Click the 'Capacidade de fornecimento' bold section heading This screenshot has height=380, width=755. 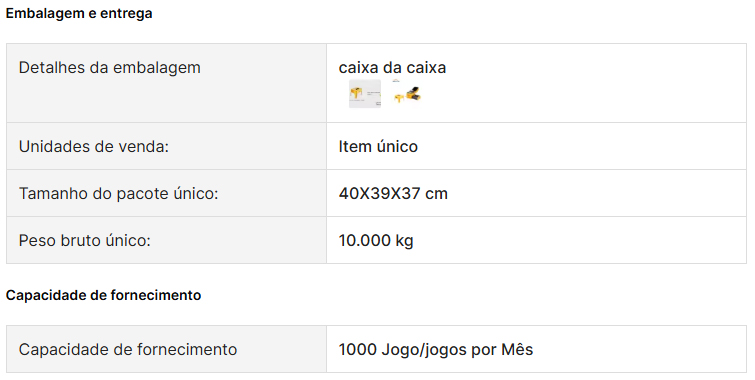pyautogui.click(x=104, y=295)
